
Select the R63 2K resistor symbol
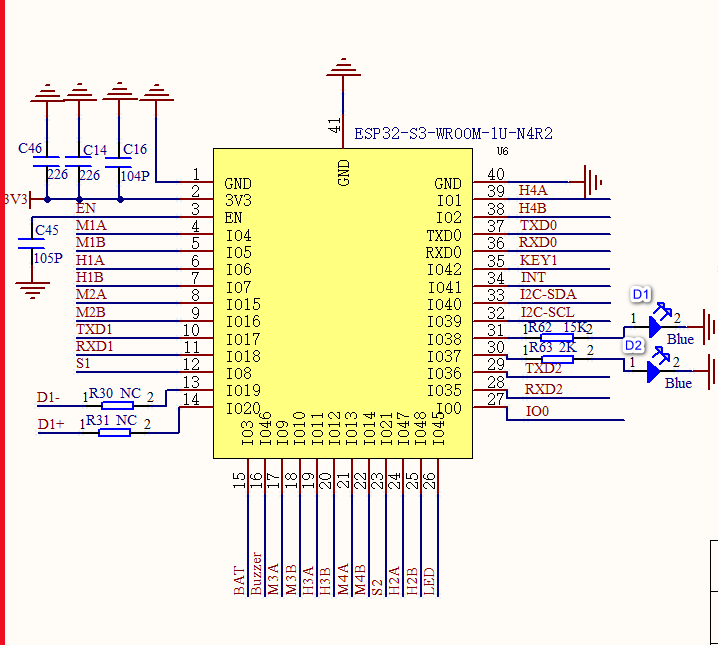pyautogui.click(x=557, y=359)
